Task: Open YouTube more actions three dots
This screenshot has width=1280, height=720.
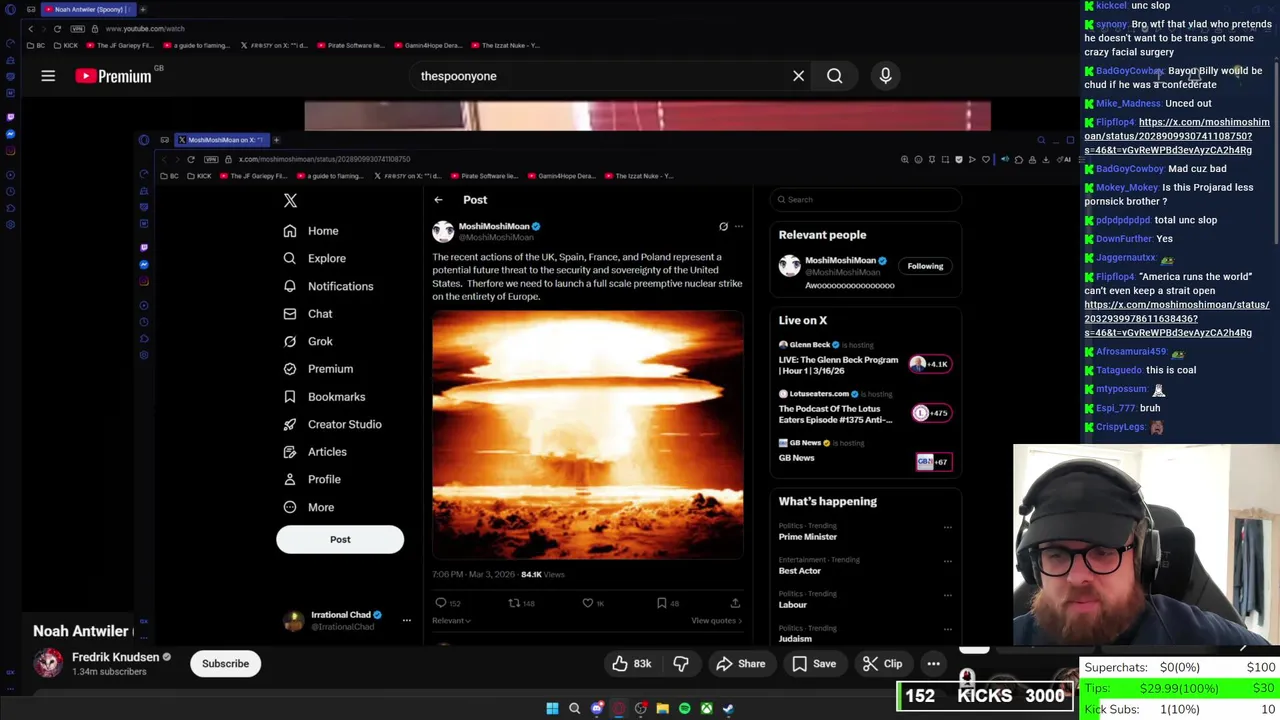Action: click(x=933, y=664)
